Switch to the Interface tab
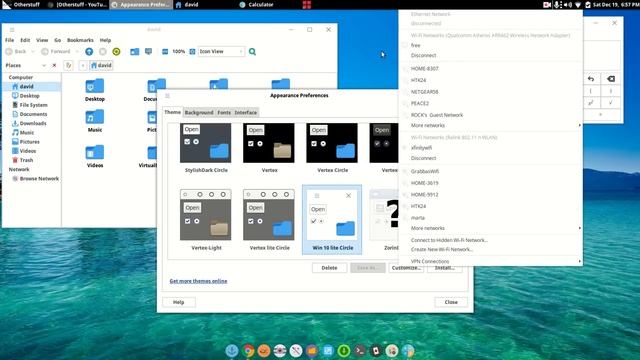Screen dimensions: 640x360 [x=246, y=112]
